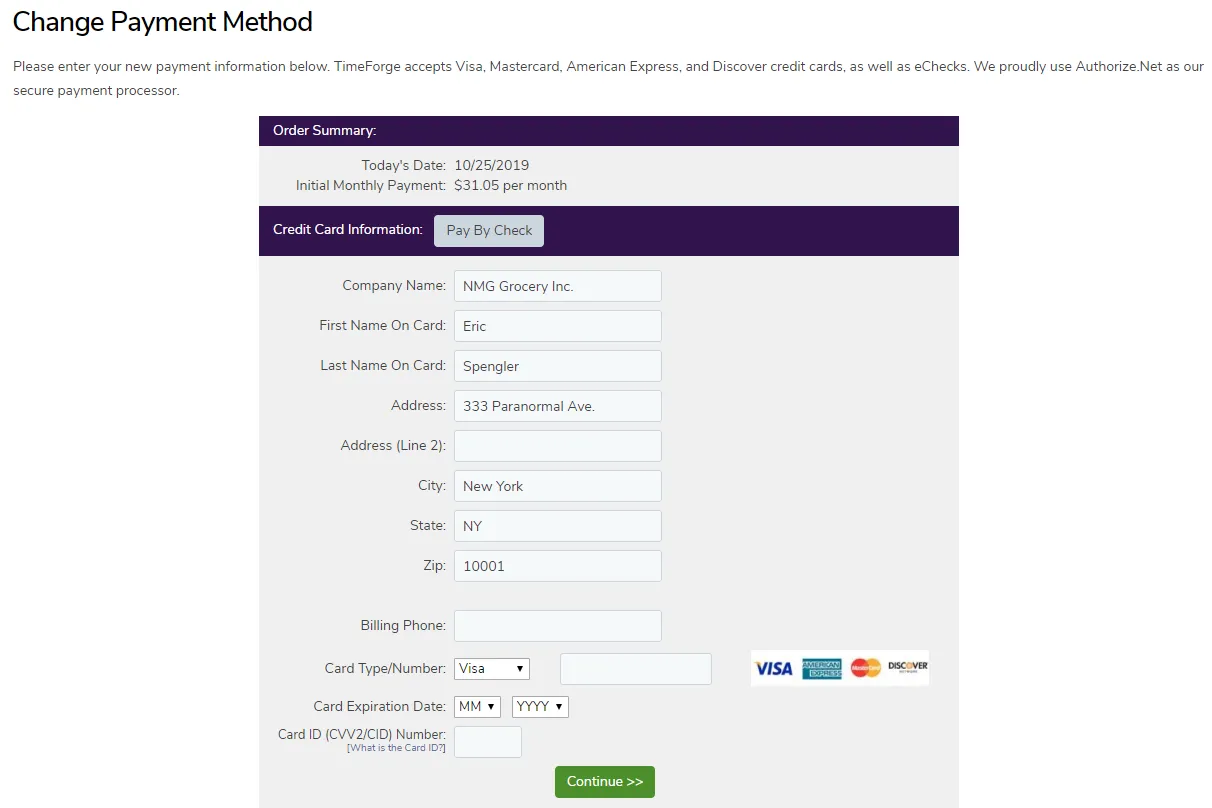
Task: Click the City field showing New York
Action: click(x=558, y=486)
